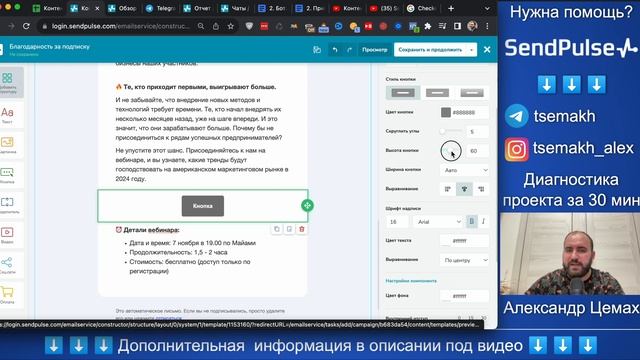Screen dimensions: 640x360
Task: Click the green move handle on button block
Action: click(x=307, y=205)
